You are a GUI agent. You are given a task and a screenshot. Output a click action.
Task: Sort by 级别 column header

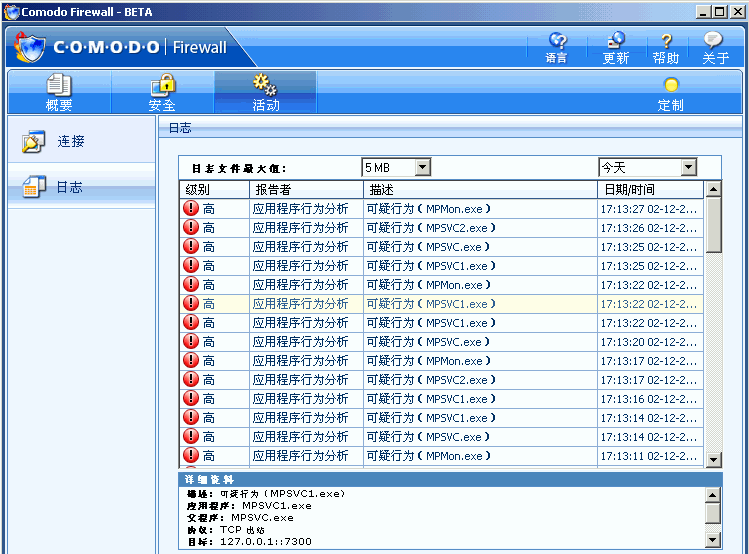(214, 190)
